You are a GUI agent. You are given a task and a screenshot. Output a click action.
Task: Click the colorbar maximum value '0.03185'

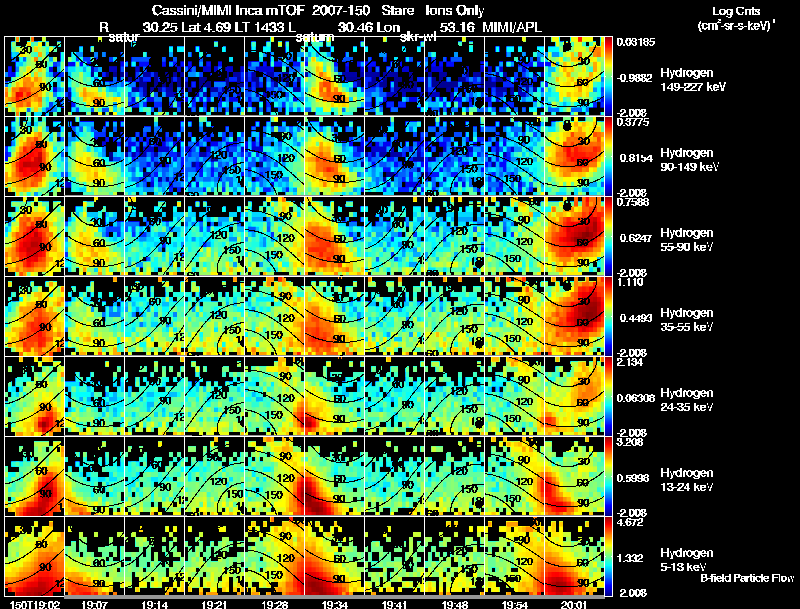(x=634, y=42)
